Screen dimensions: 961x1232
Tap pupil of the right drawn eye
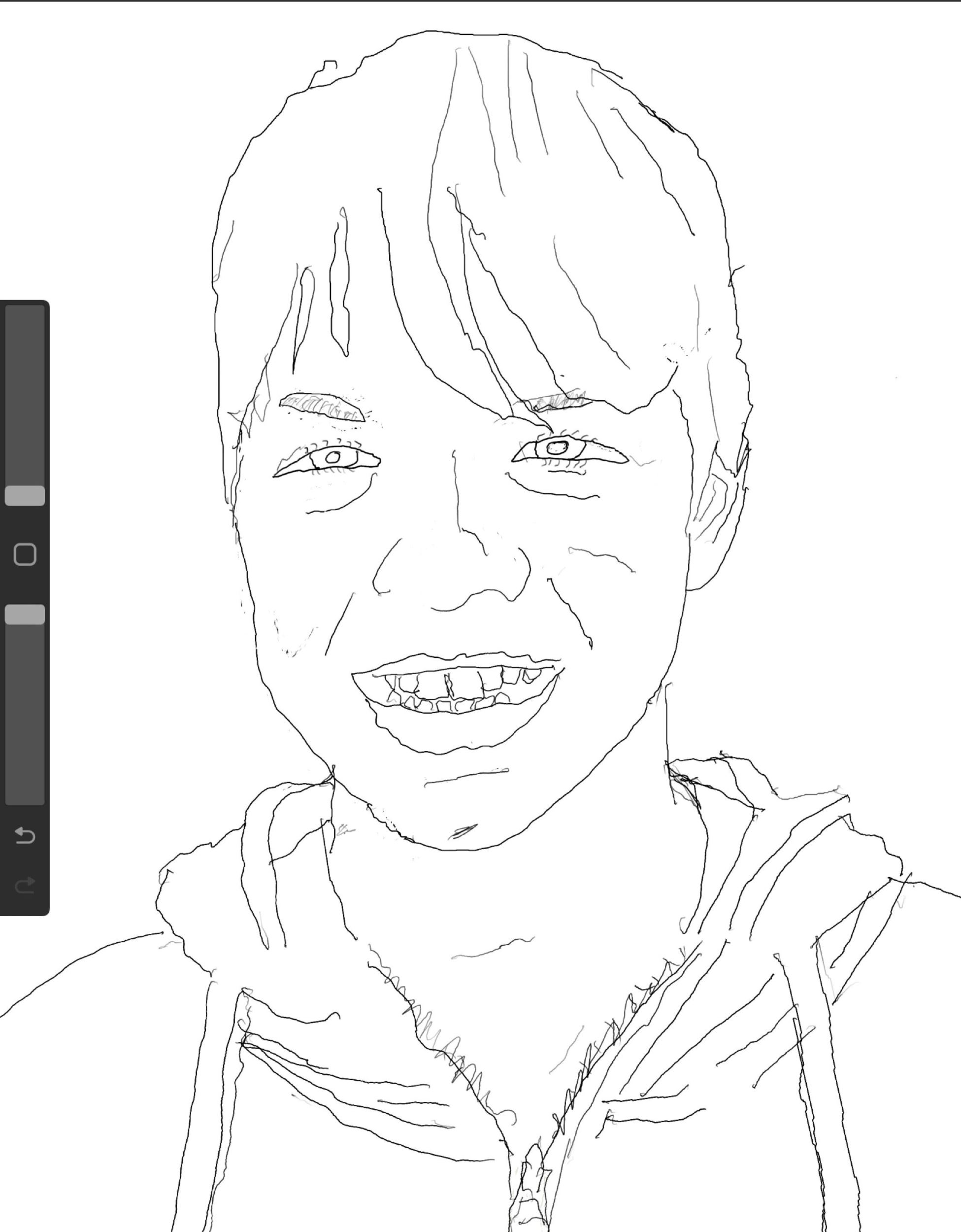click(x=557, y=448)
